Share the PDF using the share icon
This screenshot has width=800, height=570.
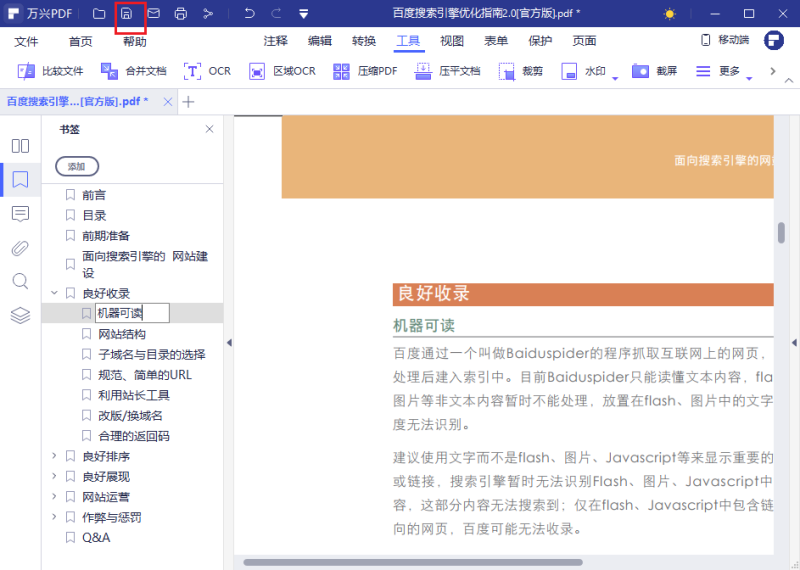point(208,14)
